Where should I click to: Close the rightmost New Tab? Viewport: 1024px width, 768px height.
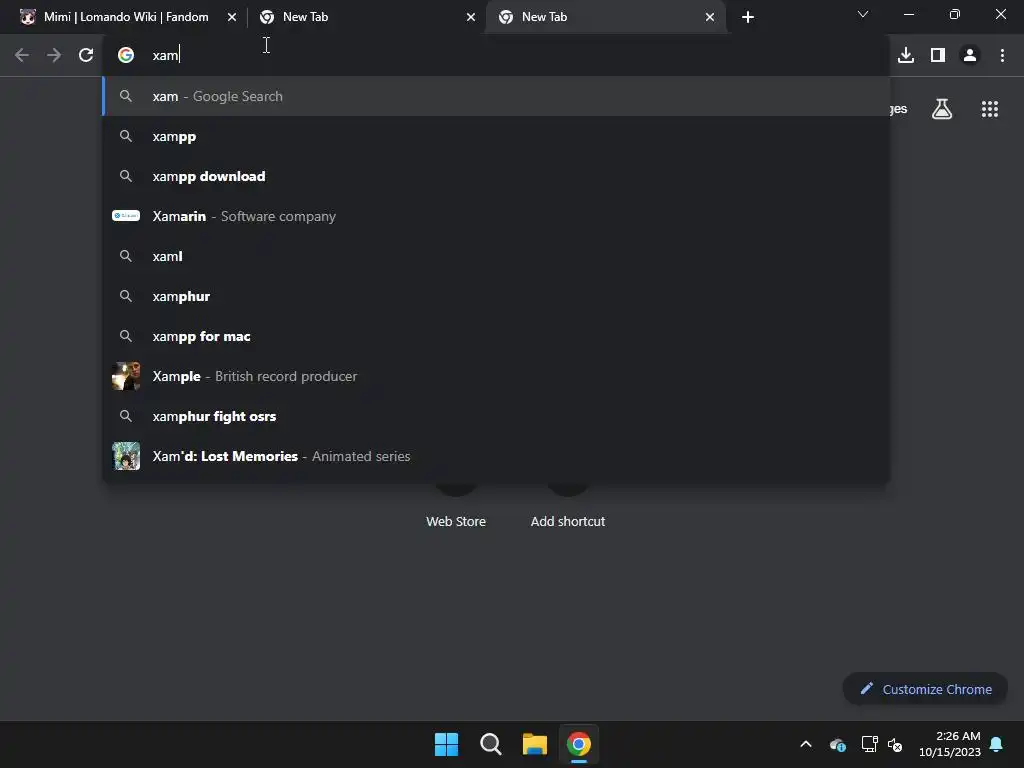[x=710, y=17]
